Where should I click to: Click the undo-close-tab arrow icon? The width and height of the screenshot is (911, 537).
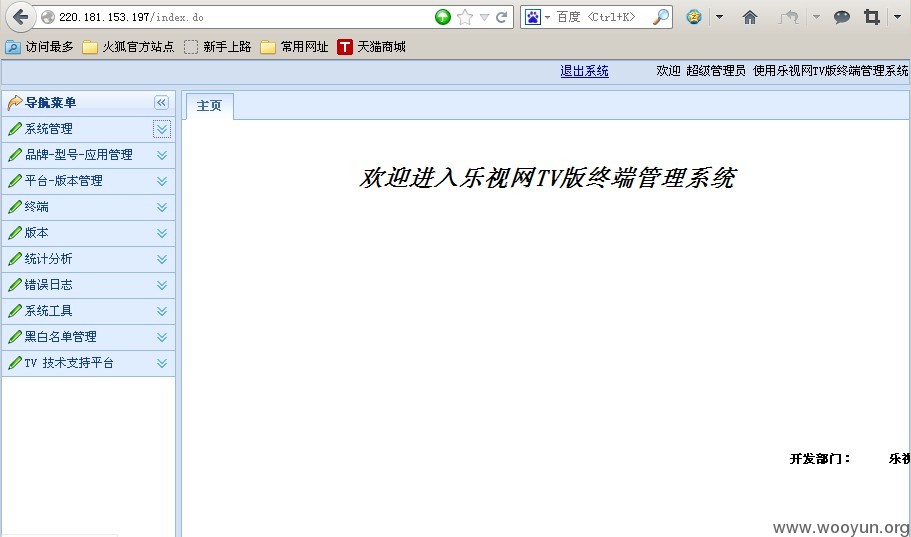[x=789, y=17]
